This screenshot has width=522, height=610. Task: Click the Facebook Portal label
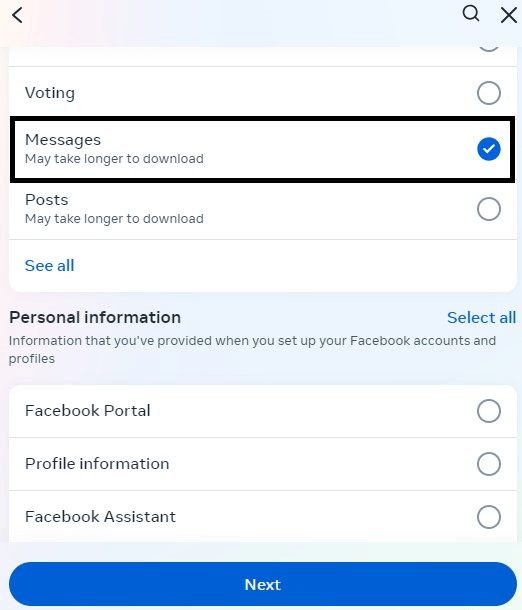coord(88,411)
